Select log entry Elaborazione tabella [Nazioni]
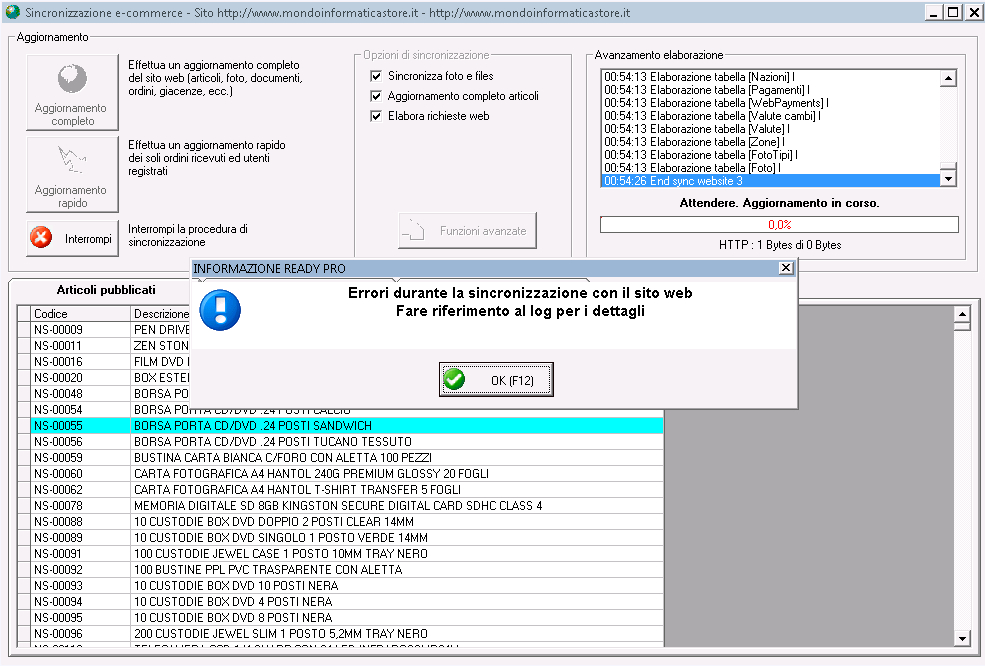Viewport: 985px width, 666px height. point(771,77)
